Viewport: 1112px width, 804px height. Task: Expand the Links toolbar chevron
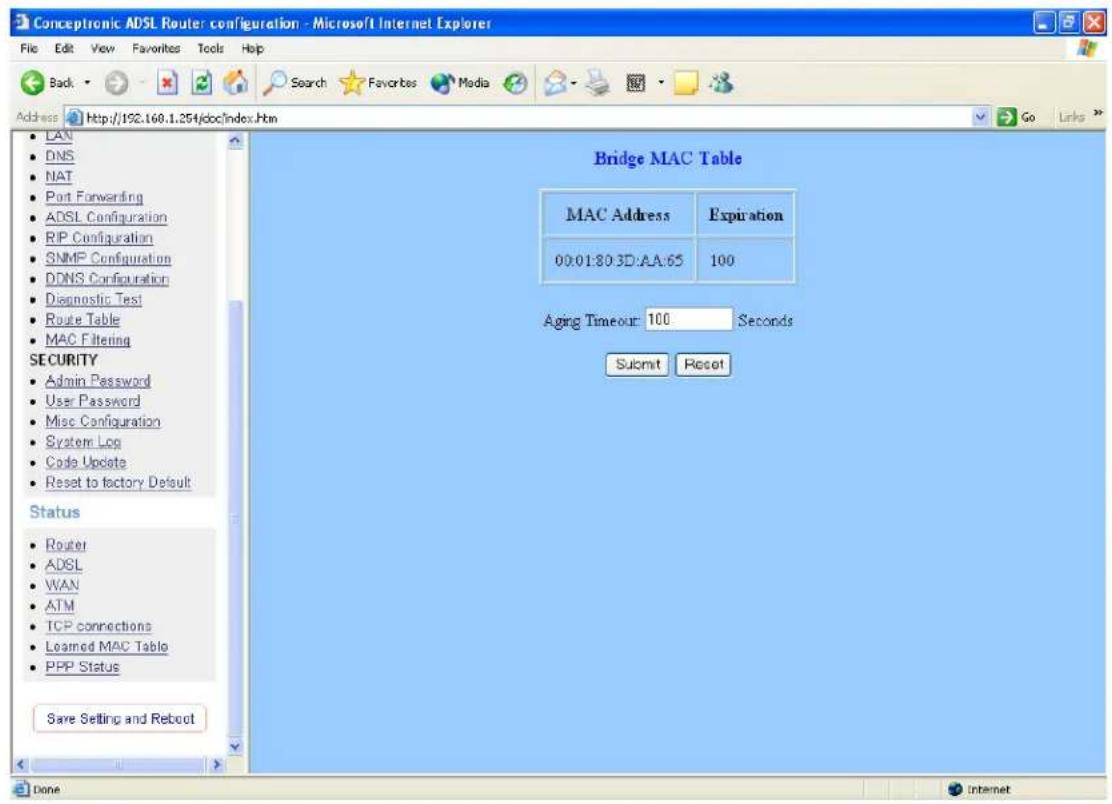[x=1098, y=113]
